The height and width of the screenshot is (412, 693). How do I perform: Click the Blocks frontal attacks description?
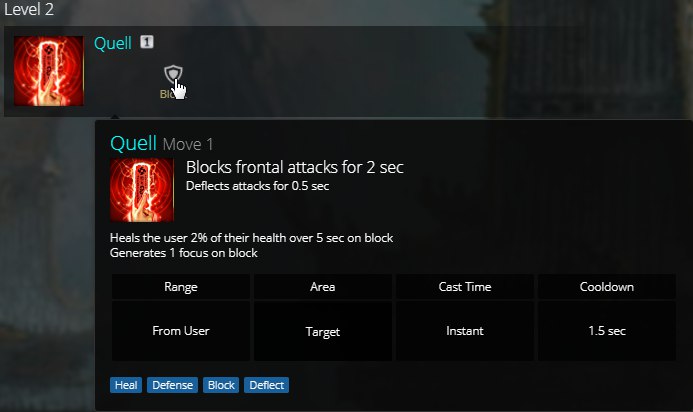[x=295, y=167]
